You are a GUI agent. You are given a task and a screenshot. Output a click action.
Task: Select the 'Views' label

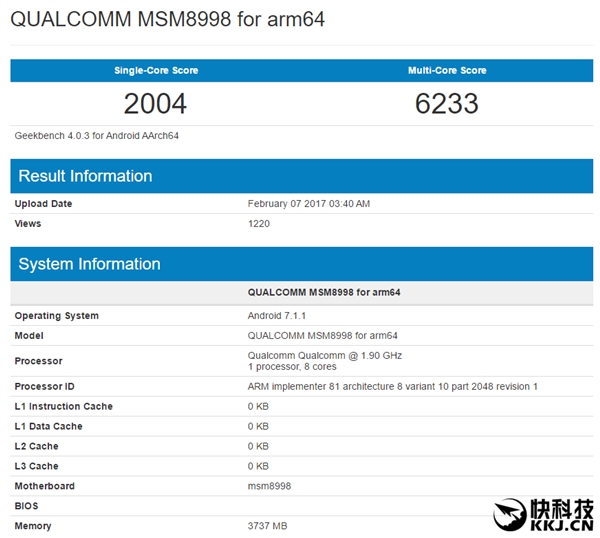(28, 223)
